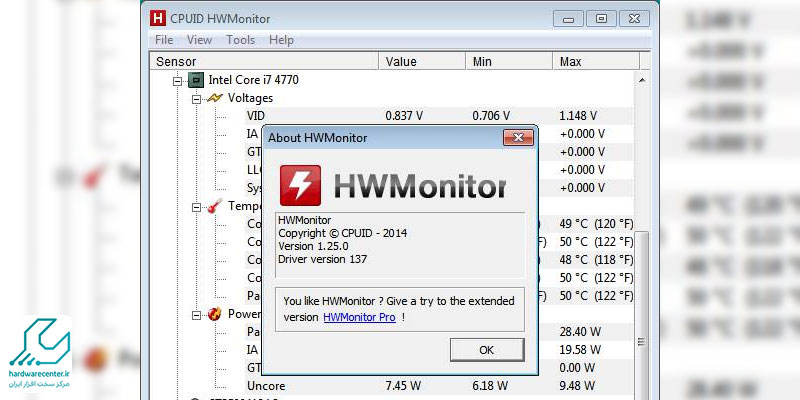Close the About HWMonitor dialog
Viewport: 800px width, 400px height.
pyautogui.click(x=517, y=137)
